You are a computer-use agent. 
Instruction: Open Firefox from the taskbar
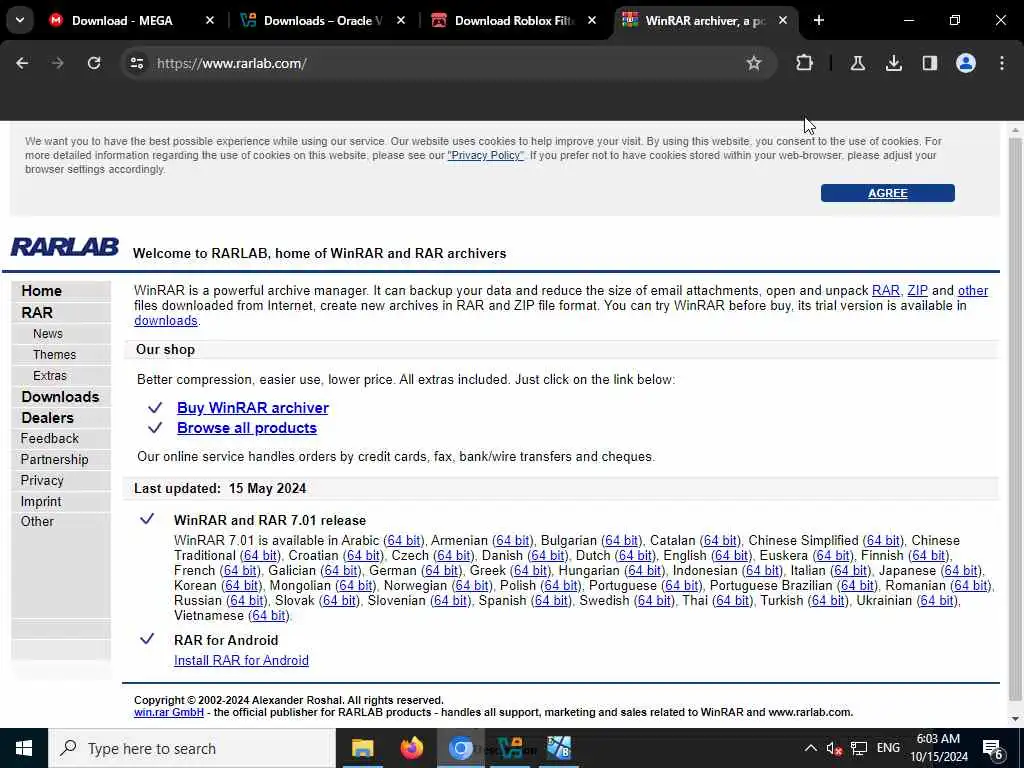pyautogui.click(x=411, y=748)
